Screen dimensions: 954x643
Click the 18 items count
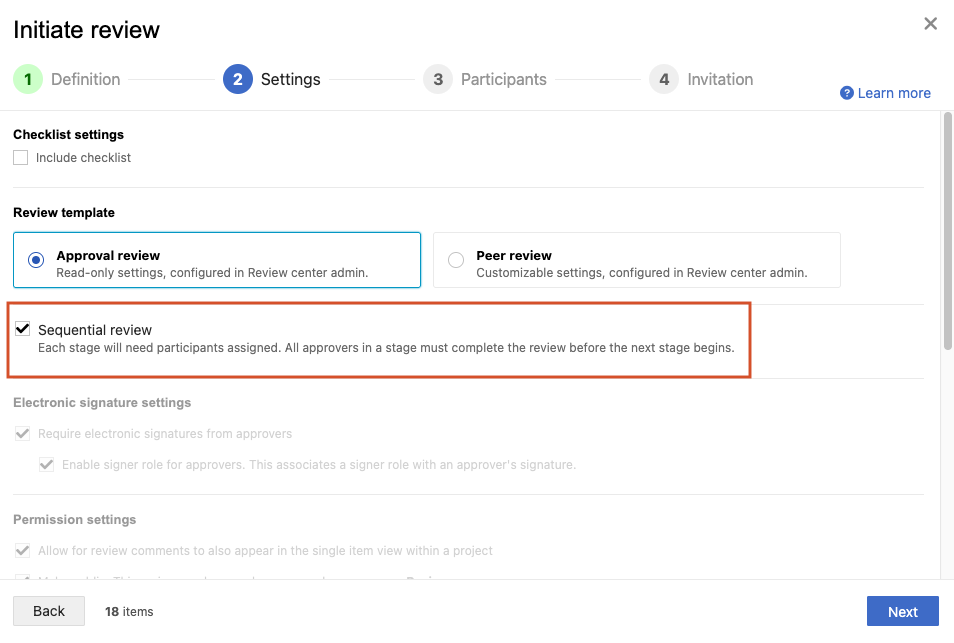(129, 611)
